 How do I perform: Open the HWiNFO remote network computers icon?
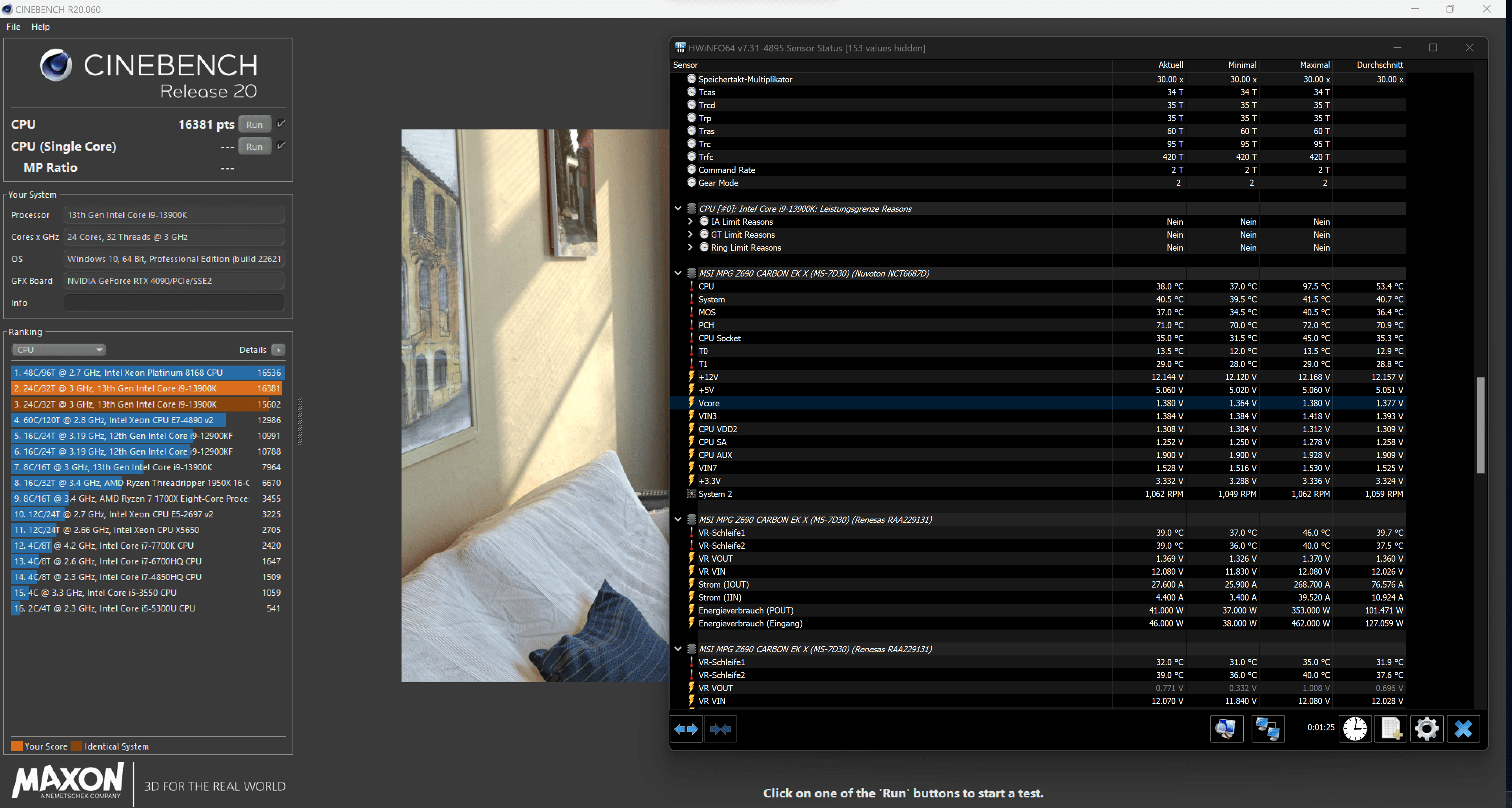1268,729
